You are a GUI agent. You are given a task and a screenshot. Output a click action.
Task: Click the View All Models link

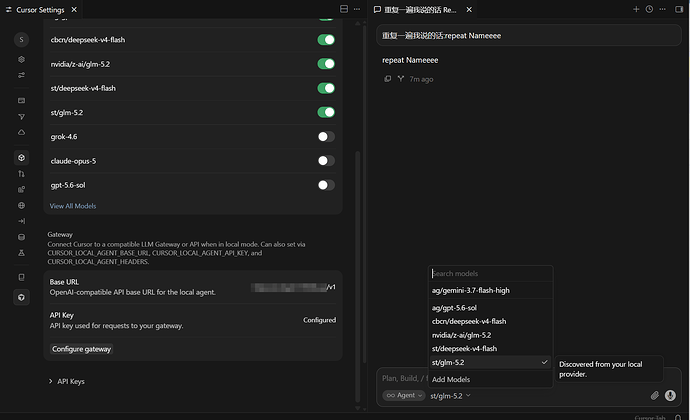click(73, 206)
